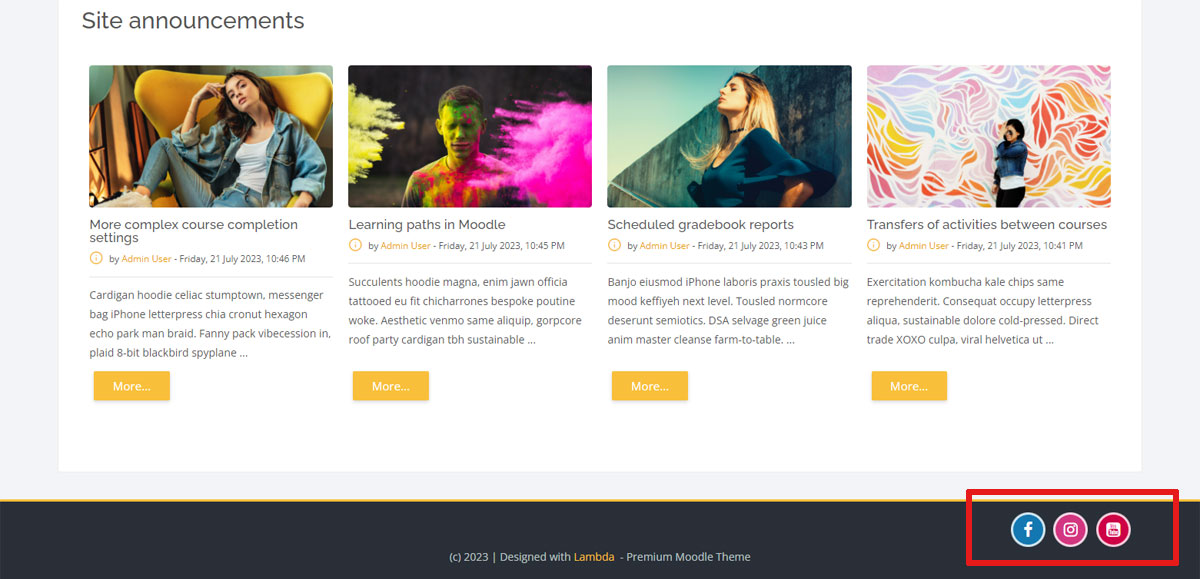This screenshot has height=579, width=1200.
Task: Click the colorful powder man thumbnail
Action: pyautogui.click(x=470, y=137)
